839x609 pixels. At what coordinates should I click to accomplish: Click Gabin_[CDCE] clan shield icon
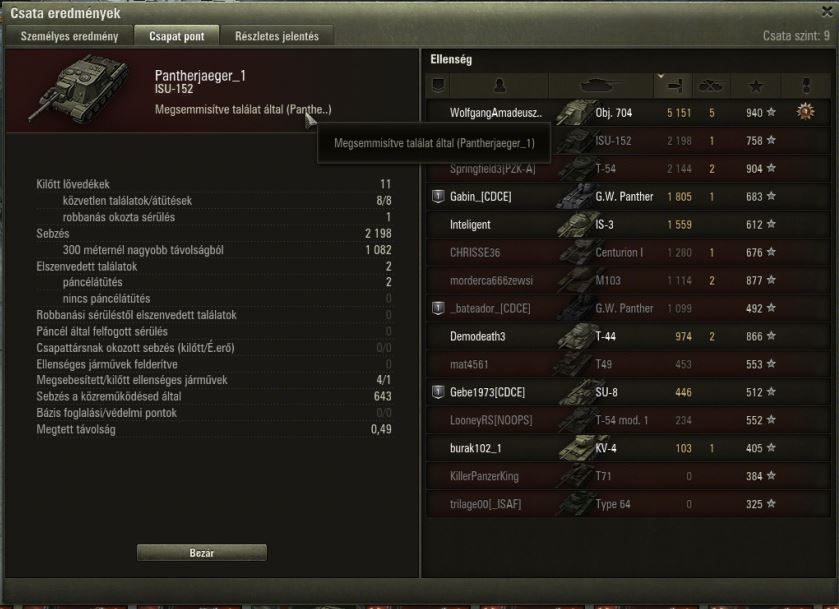coord(438,196)
